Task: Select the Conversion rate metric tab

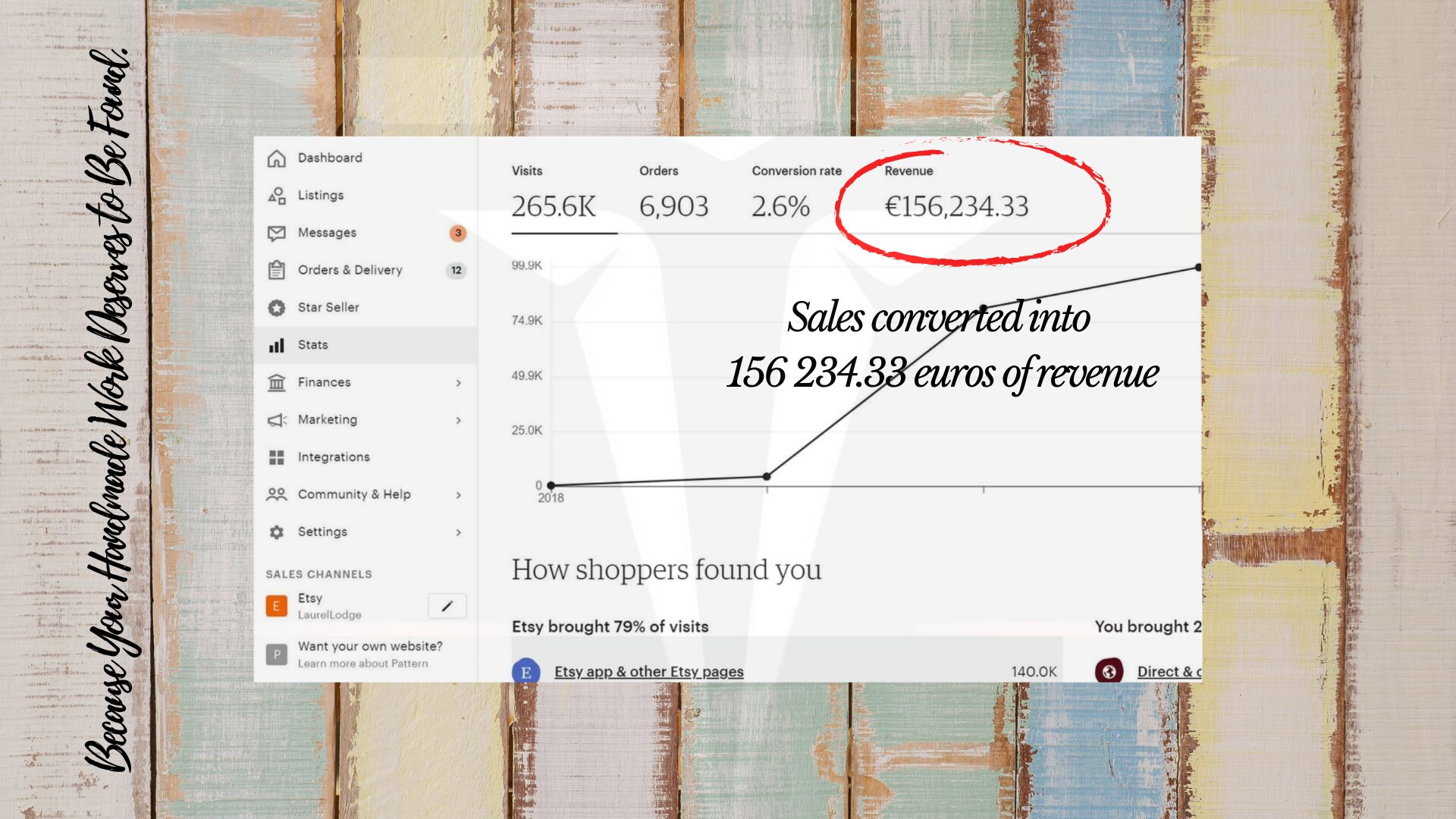Action: [796, 194]
